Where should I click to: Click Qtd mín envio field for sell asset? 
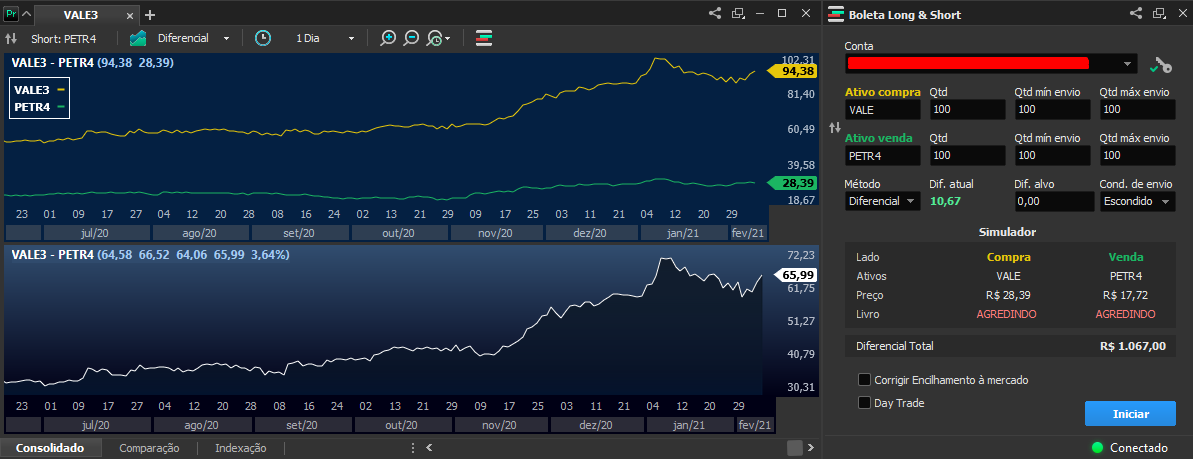1052,155
